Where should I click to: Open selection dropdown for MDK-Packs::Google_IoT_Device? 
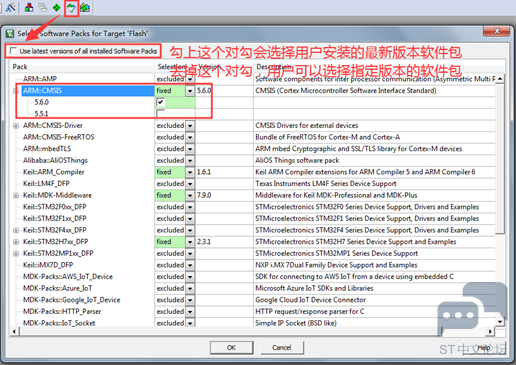pos(190,300)
